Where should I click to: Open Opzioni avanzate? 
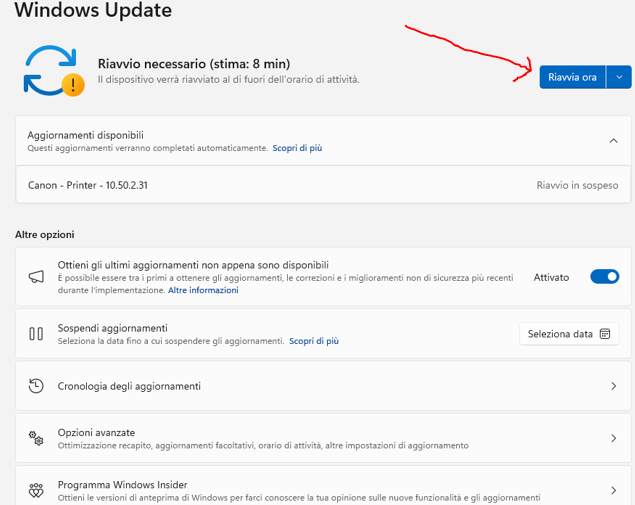(x=323, y=438)
